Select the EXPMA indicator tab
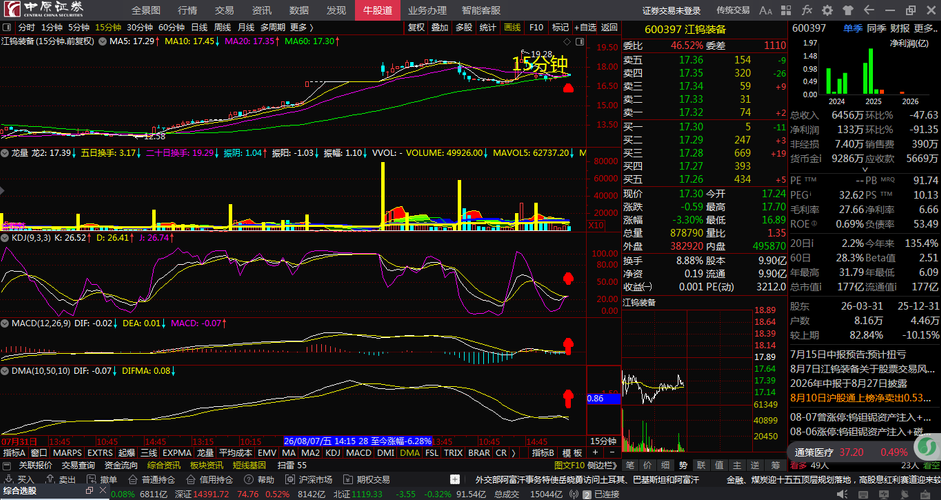The height and width of the screenshot is (500, 941). (177, 453)
